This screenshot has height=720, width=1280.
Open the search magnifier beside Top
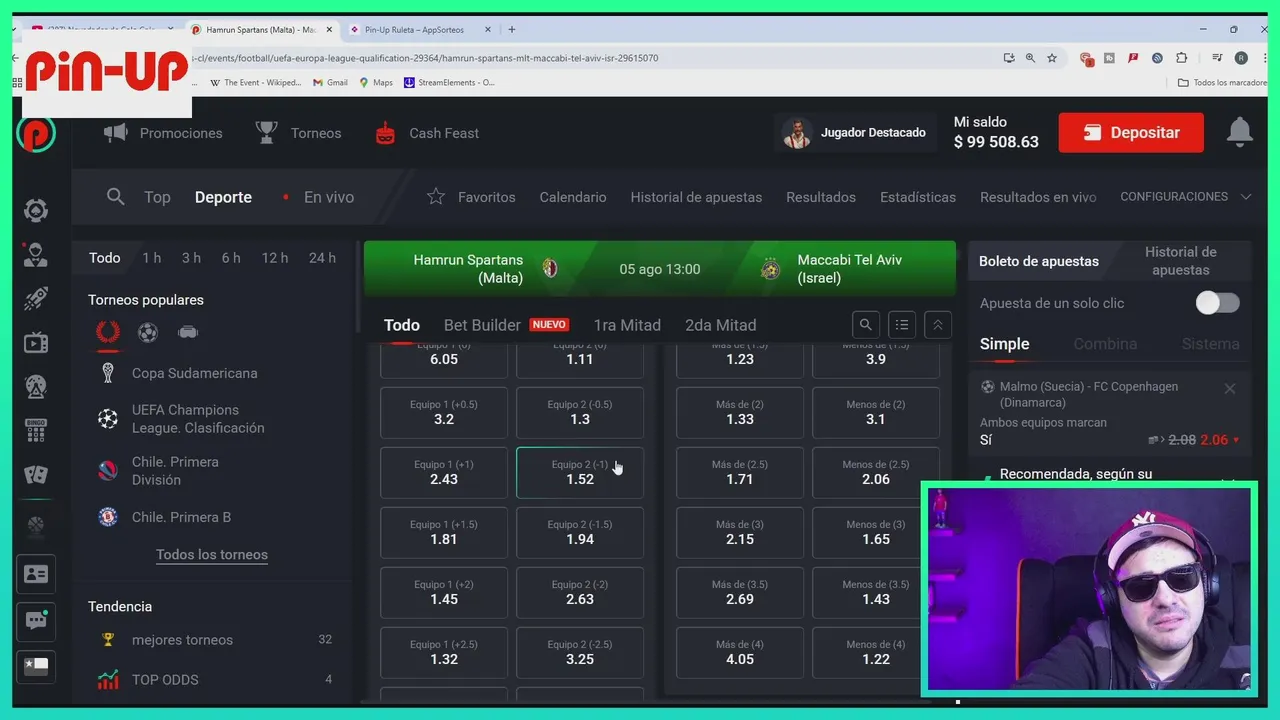116,197
